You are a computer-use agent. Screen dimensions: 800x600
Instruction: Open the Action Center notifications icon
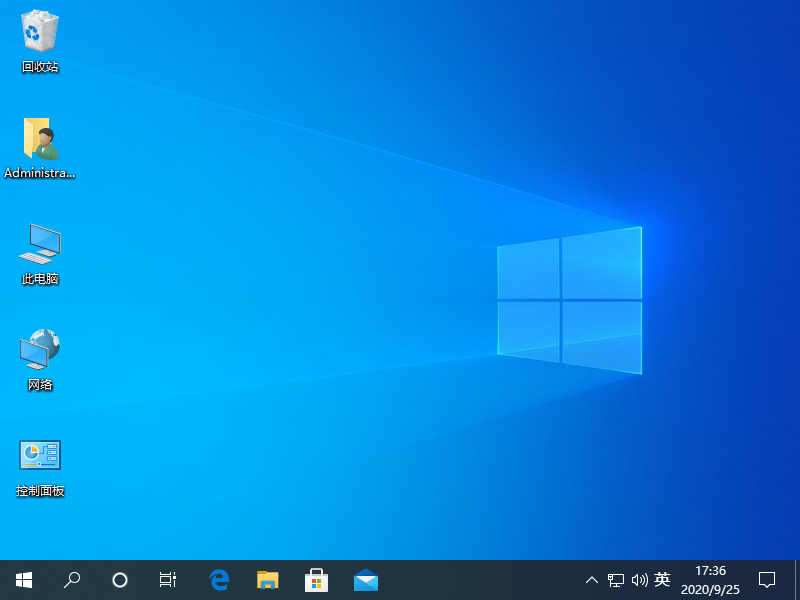[767, 580]
